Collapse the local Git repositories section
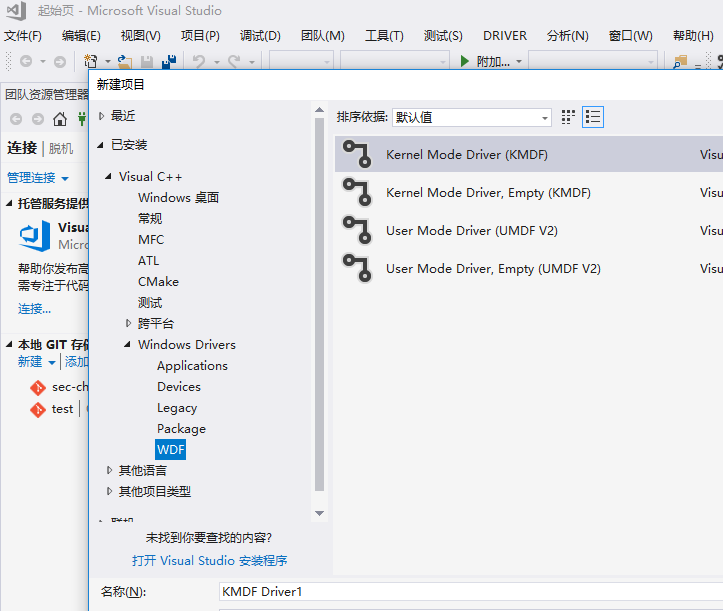Screen dimensions: 723x611 9,344
